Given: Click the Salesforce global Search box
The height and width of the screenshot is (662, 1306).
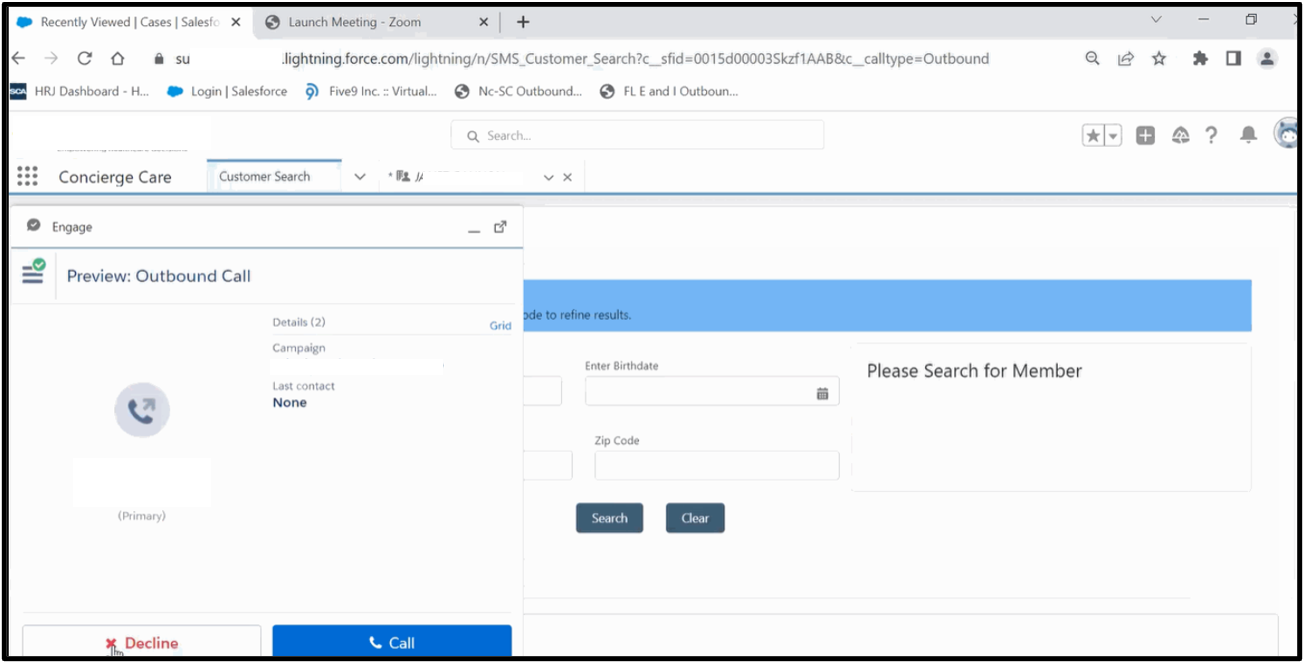Looking at the screenshot, I should pyautogui.click(x=637, y=135).
